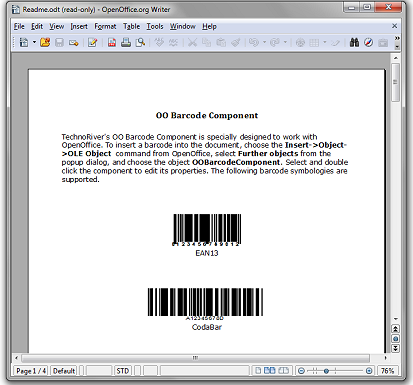Open the Navigator compass icon
Viewport: 413px width, 385px height.
368,42
